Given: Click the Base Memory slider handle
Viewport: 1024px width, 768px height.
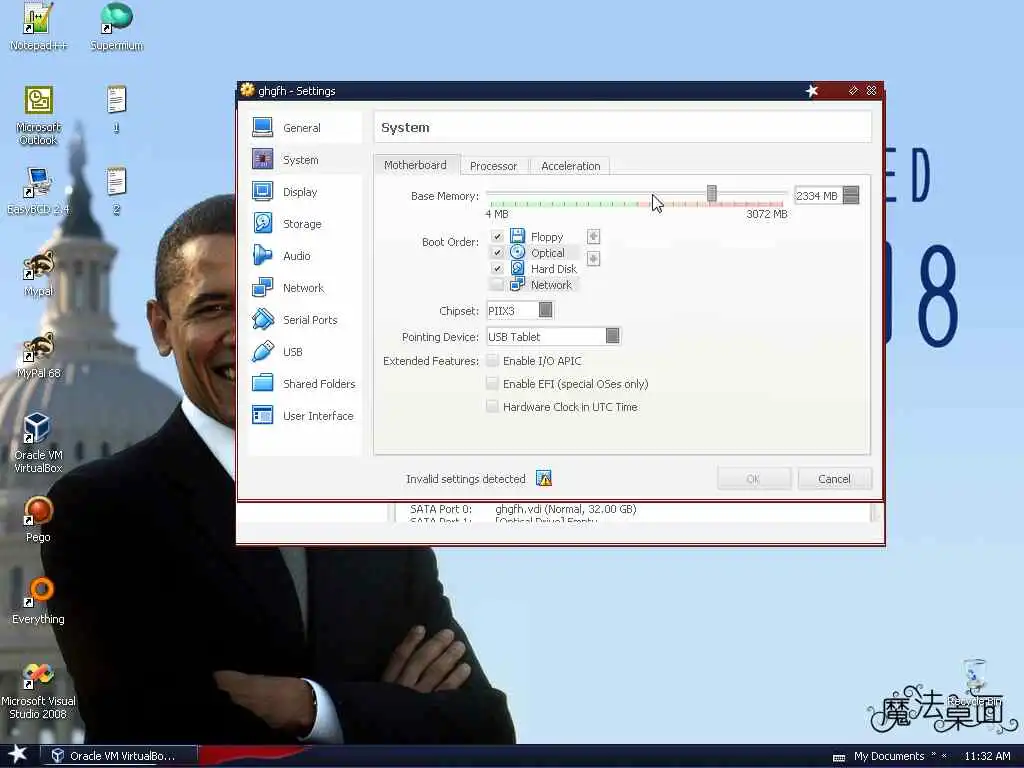Looking at the screenshot, I should 712,193.
